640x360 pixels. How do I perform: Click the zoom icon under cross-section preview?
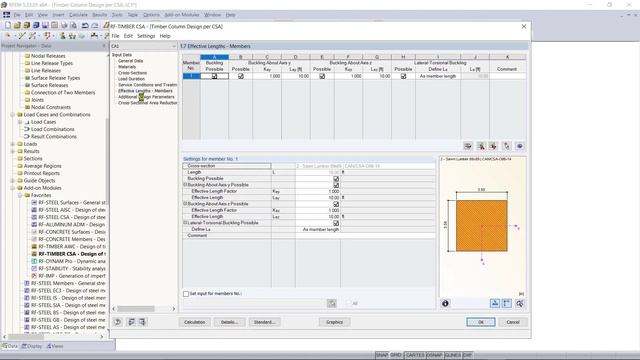(520, 303)
